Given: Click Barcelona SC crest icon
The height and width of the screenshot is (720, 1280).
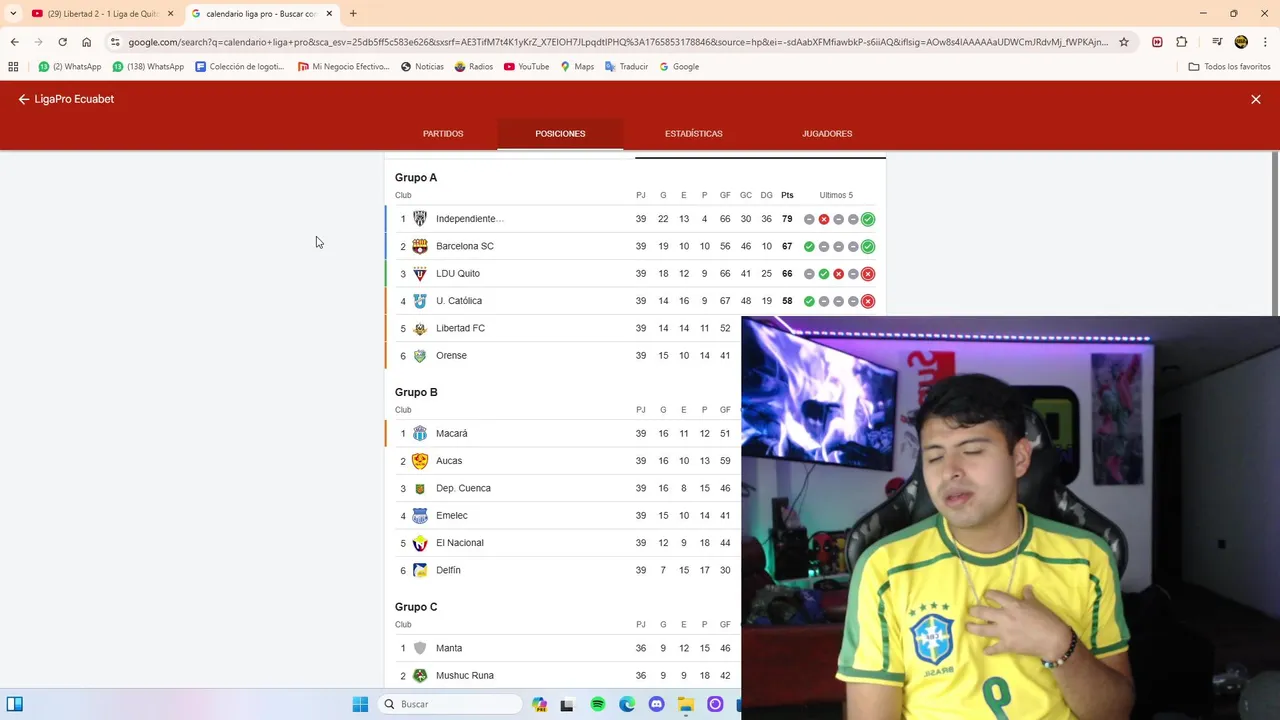Looking at the screenshot, I should [x=420, y=246].
